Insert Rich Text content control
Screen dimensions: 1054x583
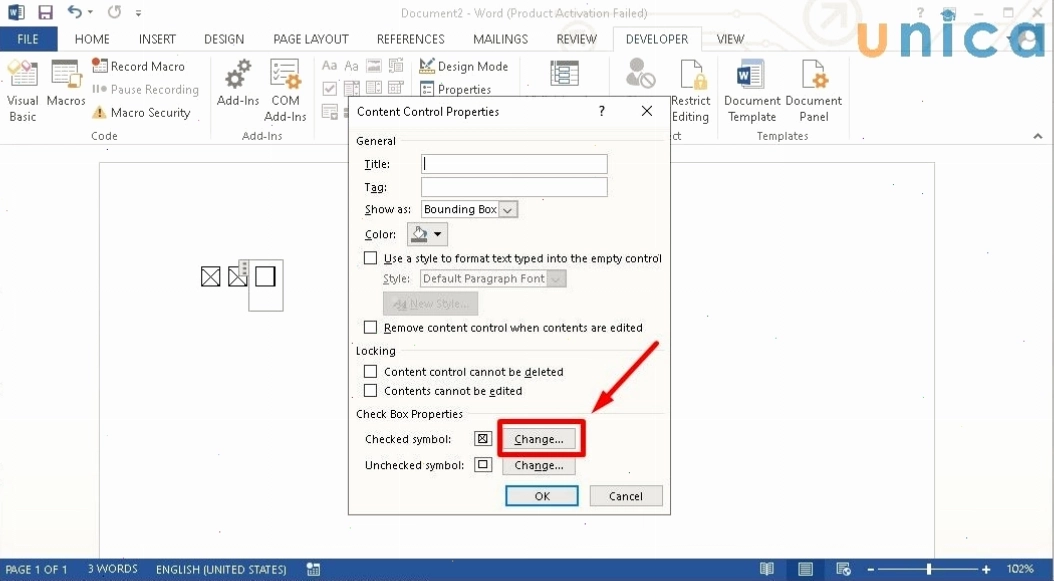(x=329, y=66)
